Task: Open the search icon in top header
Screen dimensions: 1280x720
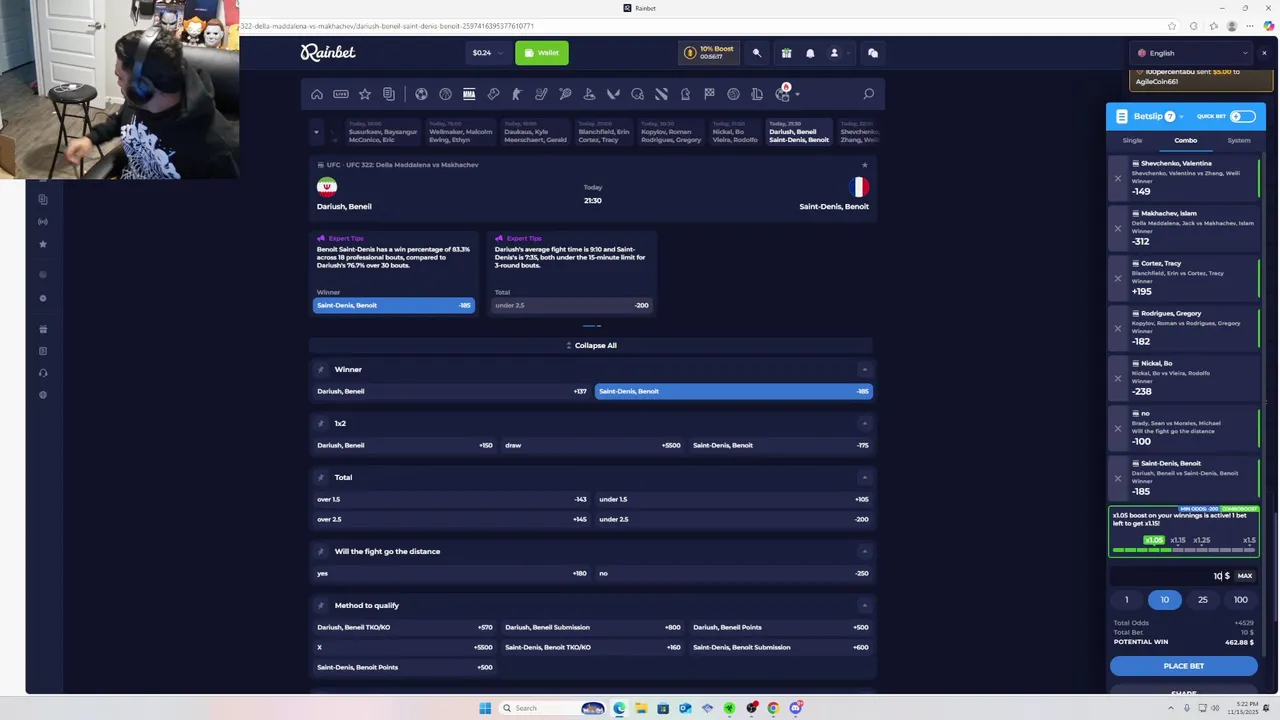Action: (757, 53)
